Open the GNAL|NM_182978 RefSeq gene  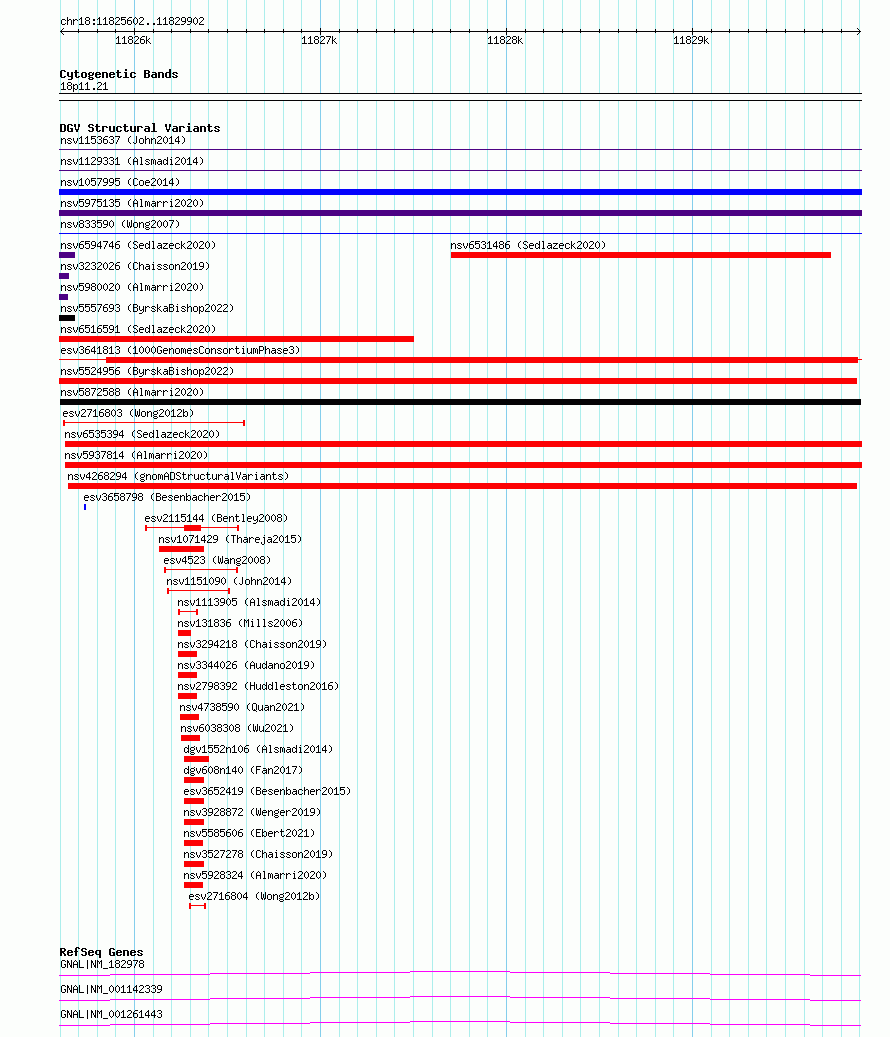(102, 964)
